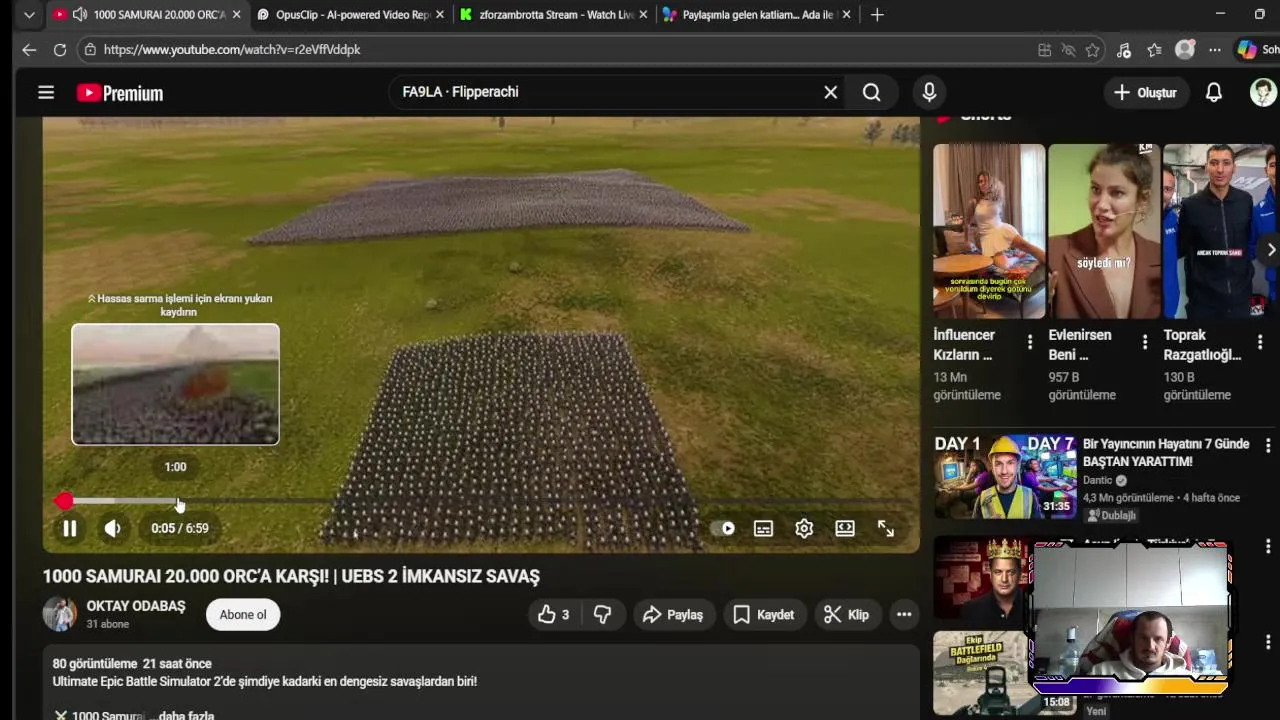Screen dimensions: 1280x720
Task: Open options for İnfluencer Kızların short
Action: pyautogui.click(x=1030, y=342)
